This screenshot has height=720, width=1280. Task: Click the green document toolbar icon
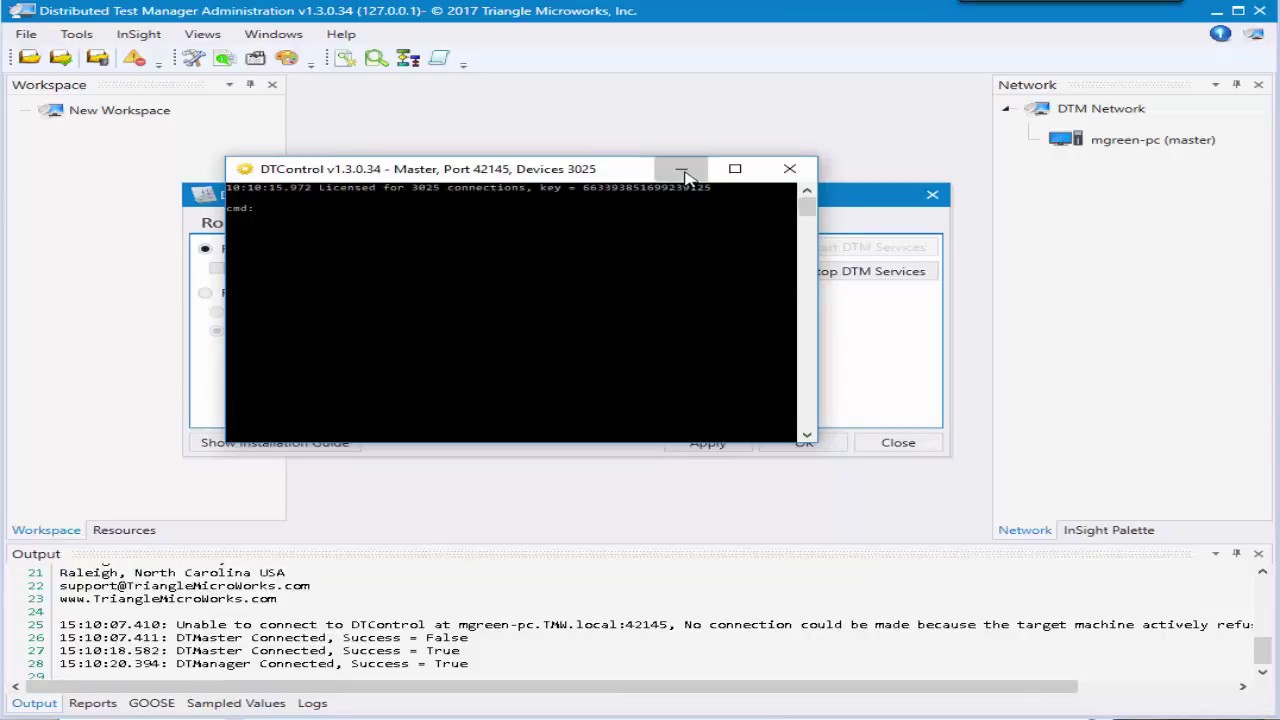coord(224,59)
